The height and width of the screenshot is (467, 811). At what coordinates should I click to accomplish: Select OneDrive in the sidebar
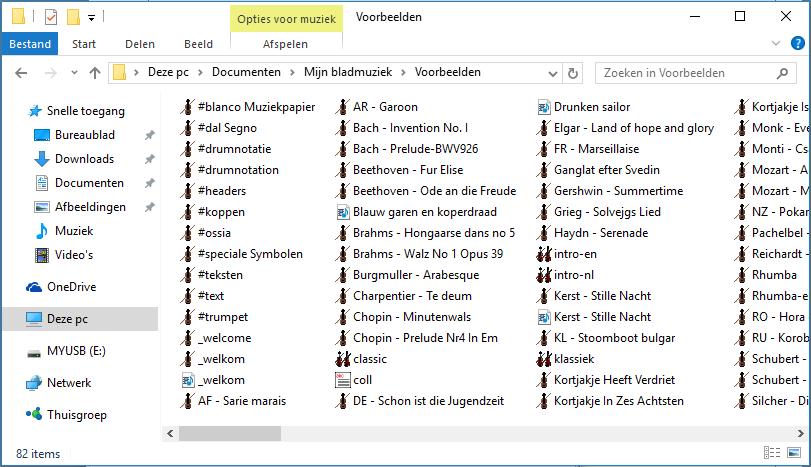71,287
